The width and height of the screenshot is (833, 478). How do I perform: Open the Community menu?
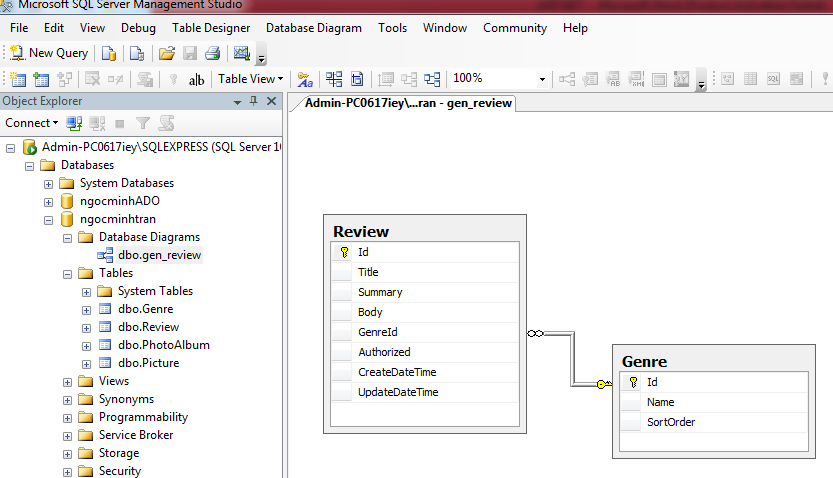[515, 28]
